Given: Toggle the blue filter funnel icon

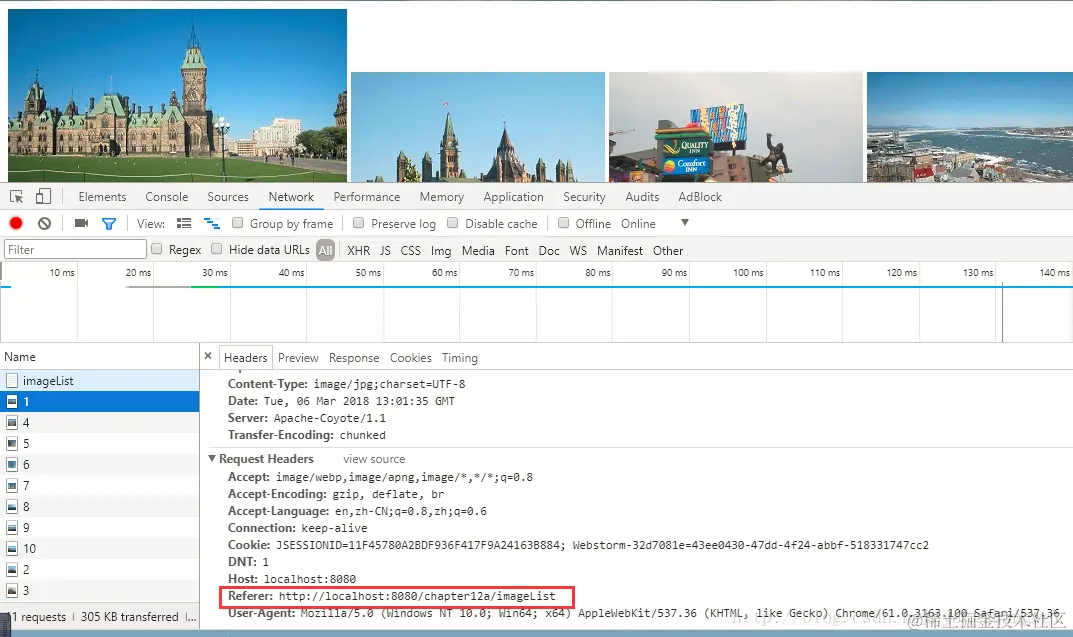Looking at the screenshot, I should [109, 223].
